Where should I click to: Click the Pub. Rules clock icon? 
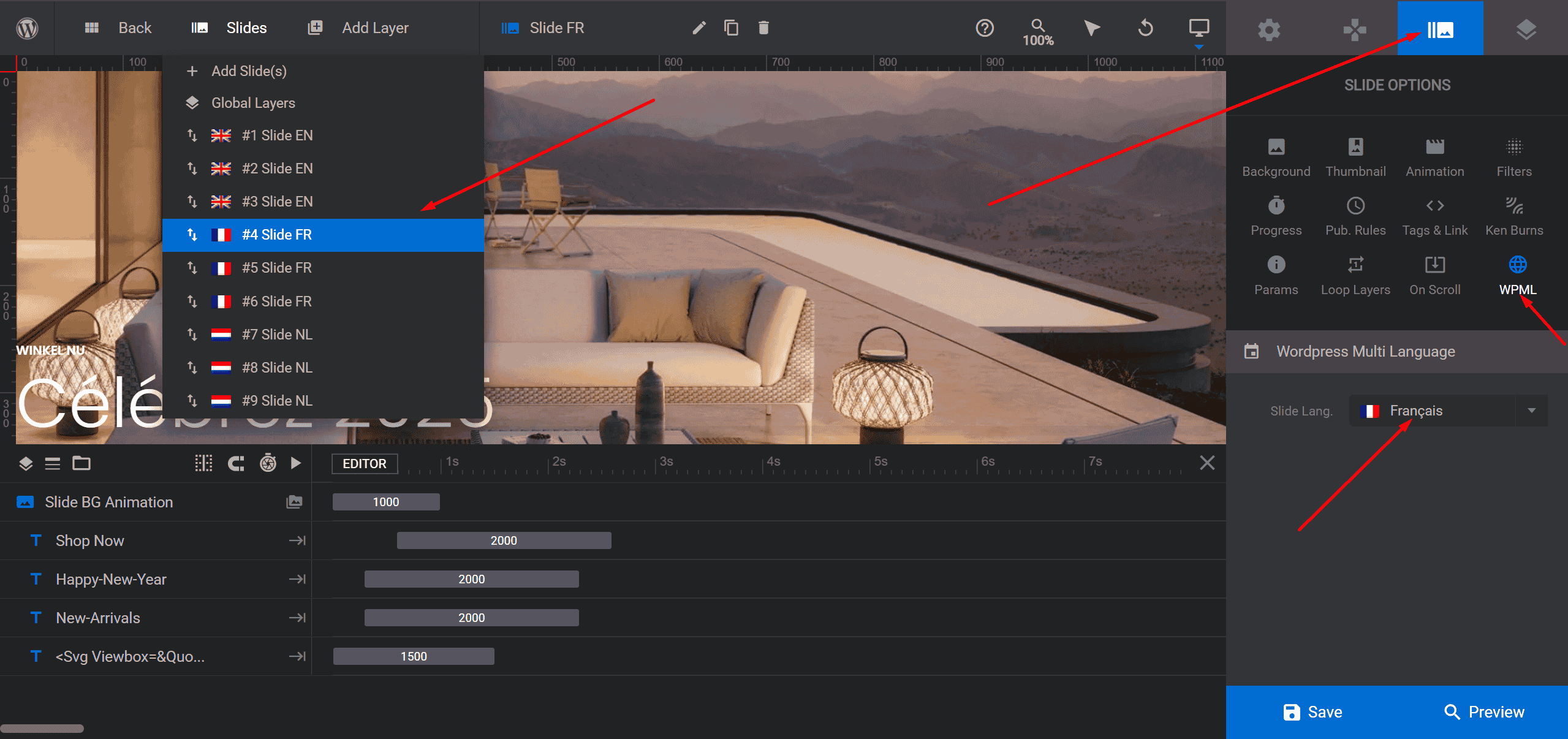coord(1355,206)
